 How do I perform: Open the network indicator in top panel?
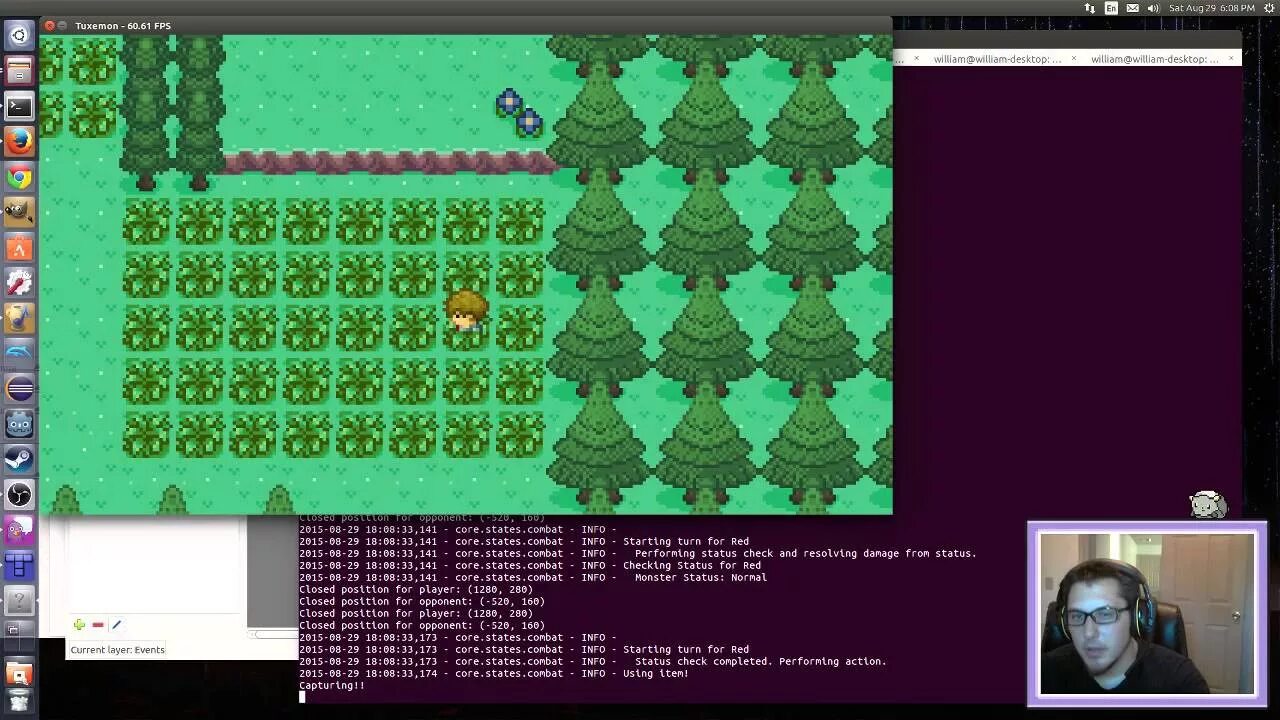1089,8
